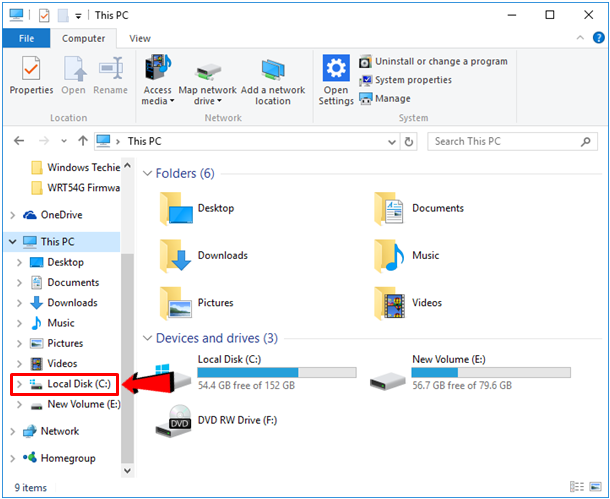Select Map network drive icon

(x=208, y=71)
